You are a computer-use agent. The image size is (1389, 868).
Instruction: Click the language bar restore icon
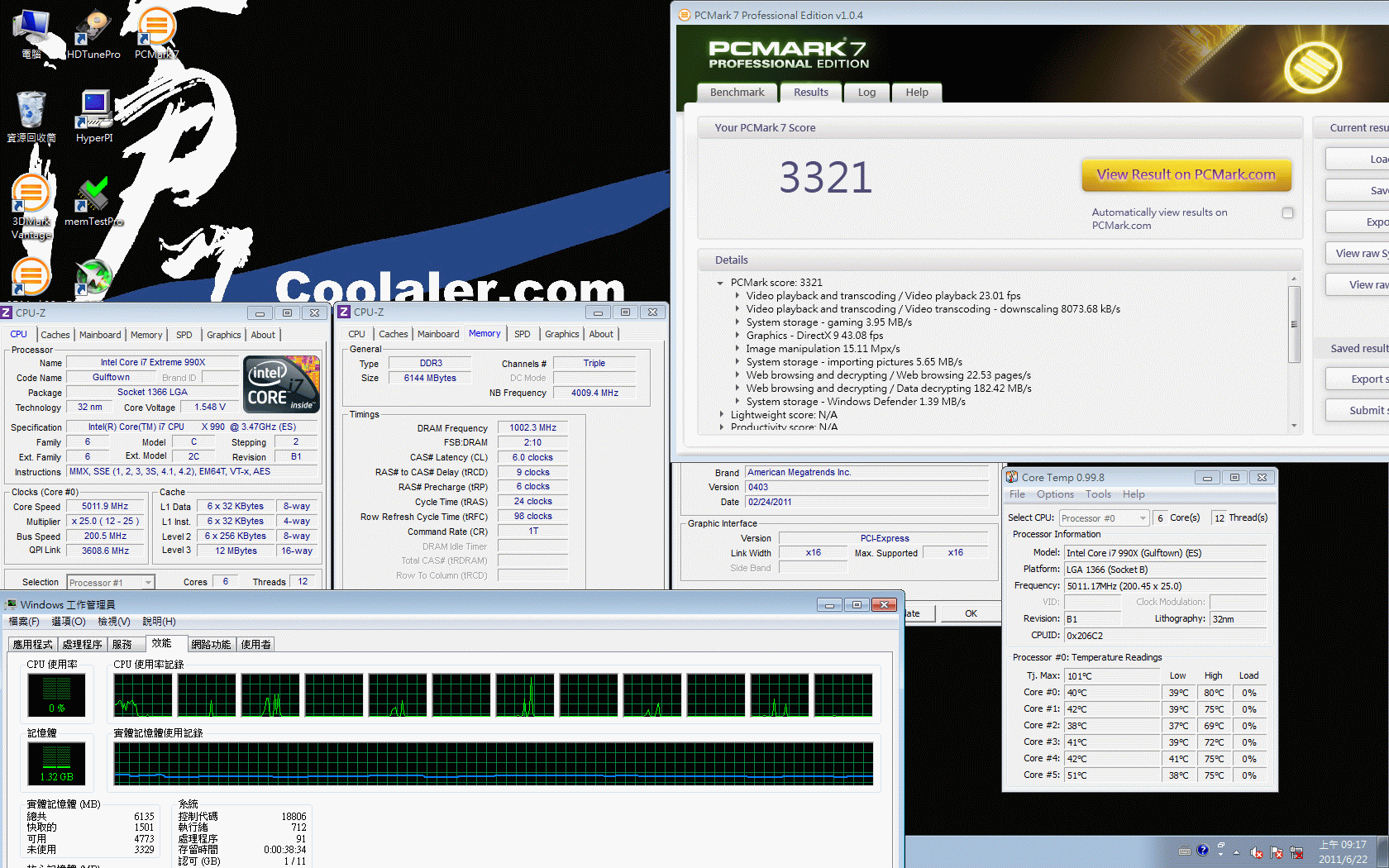tap(1221, 846)
